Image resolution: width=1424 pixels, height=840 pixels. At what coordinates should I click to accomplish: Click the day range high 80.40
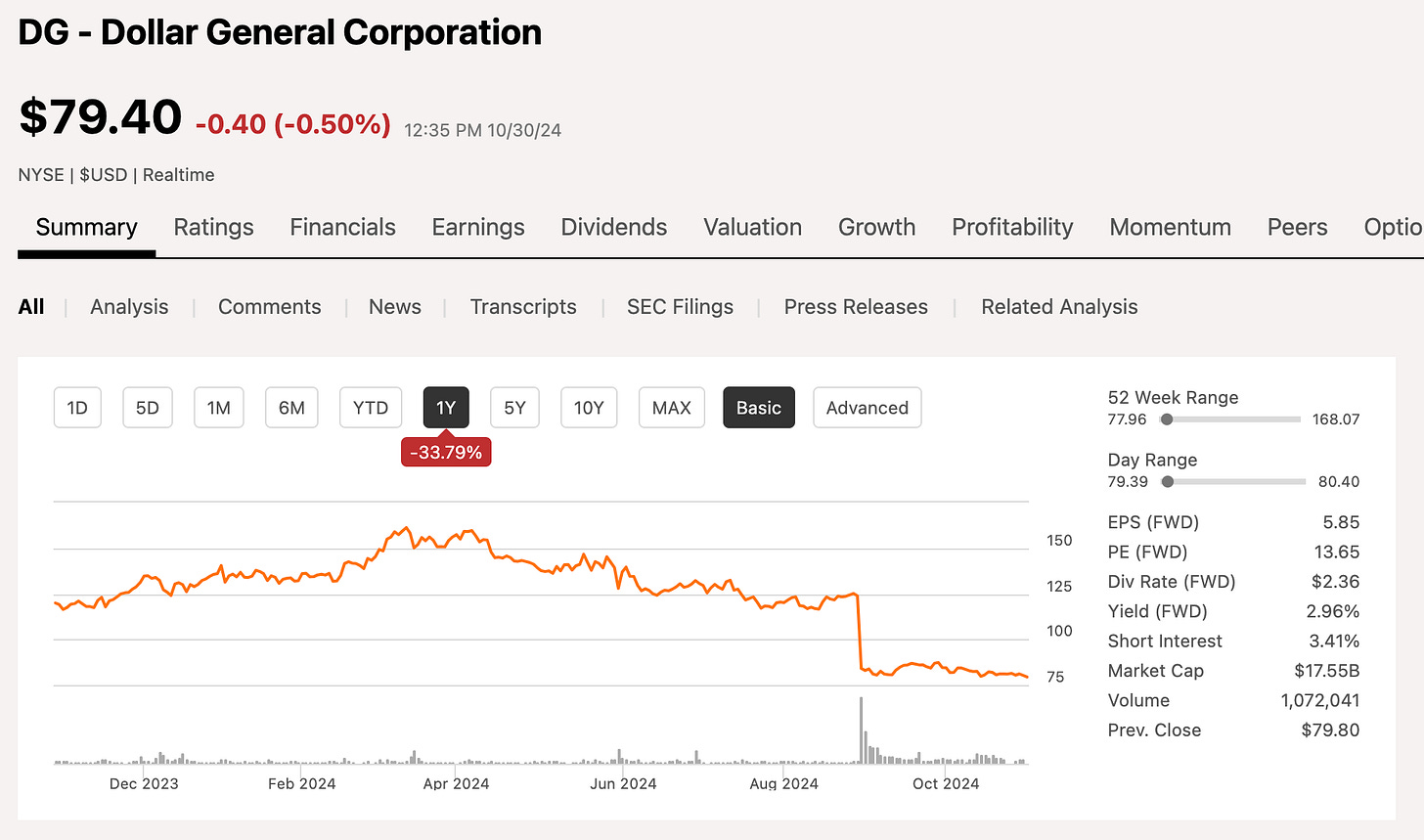click(1339, 482)
